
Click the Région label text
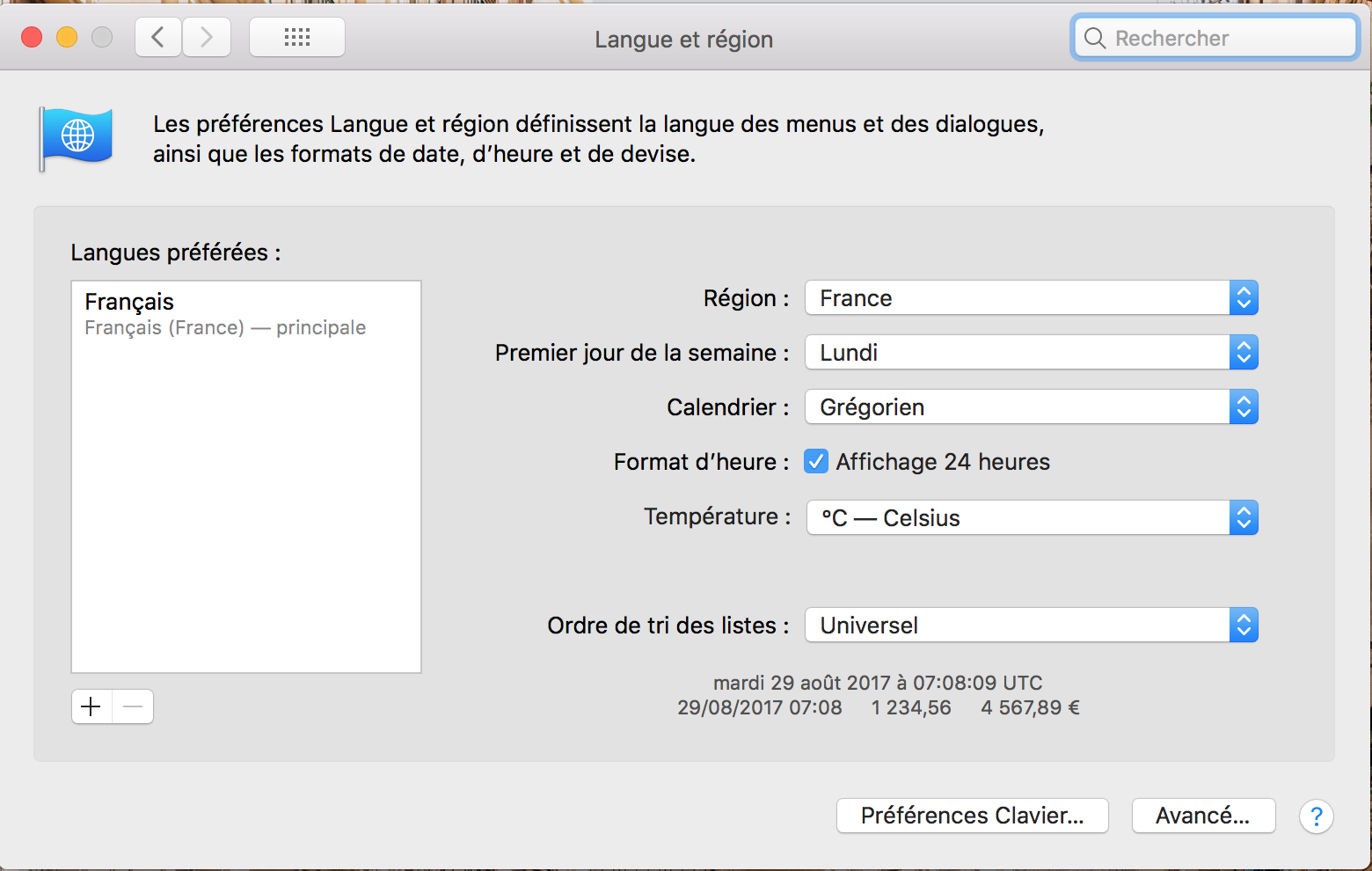click(746, 298)
